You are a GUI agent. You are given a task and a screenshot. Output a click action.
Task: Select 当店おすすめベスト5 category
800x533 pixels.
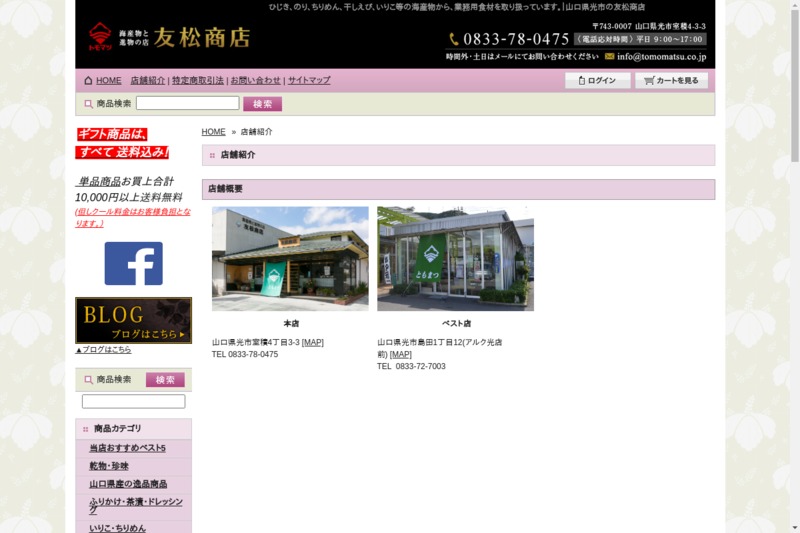[x=127, y=448]
